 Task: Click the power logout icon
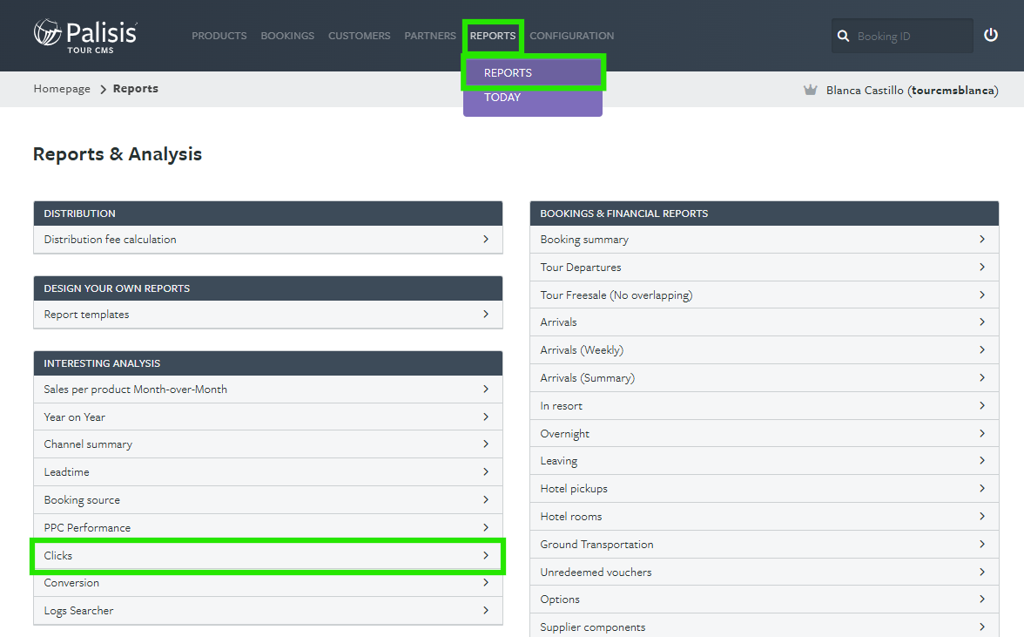(x=991, y=35)
